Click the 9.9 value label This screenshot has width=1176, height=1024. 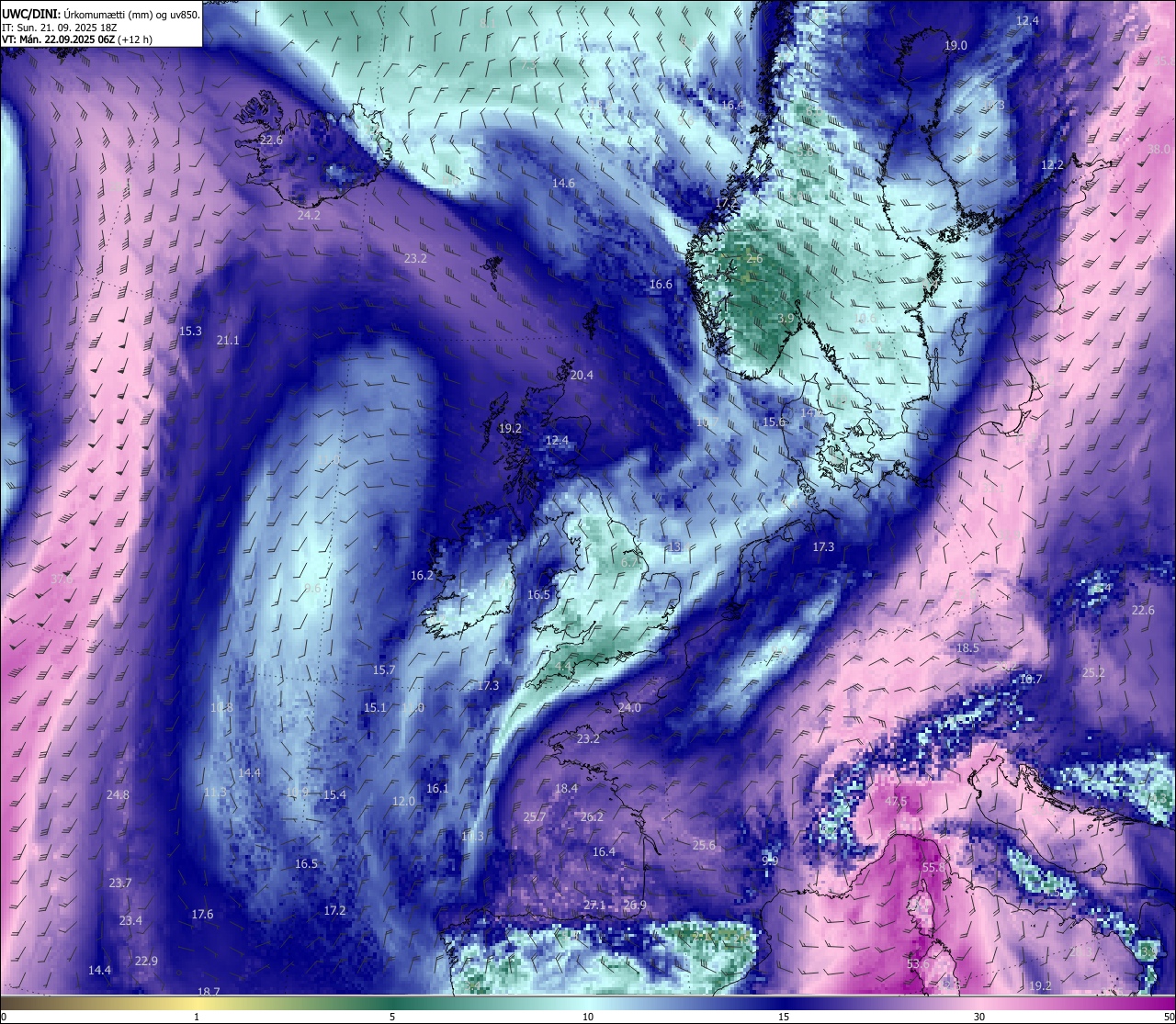pyautogui.click(x=770, y=861)
